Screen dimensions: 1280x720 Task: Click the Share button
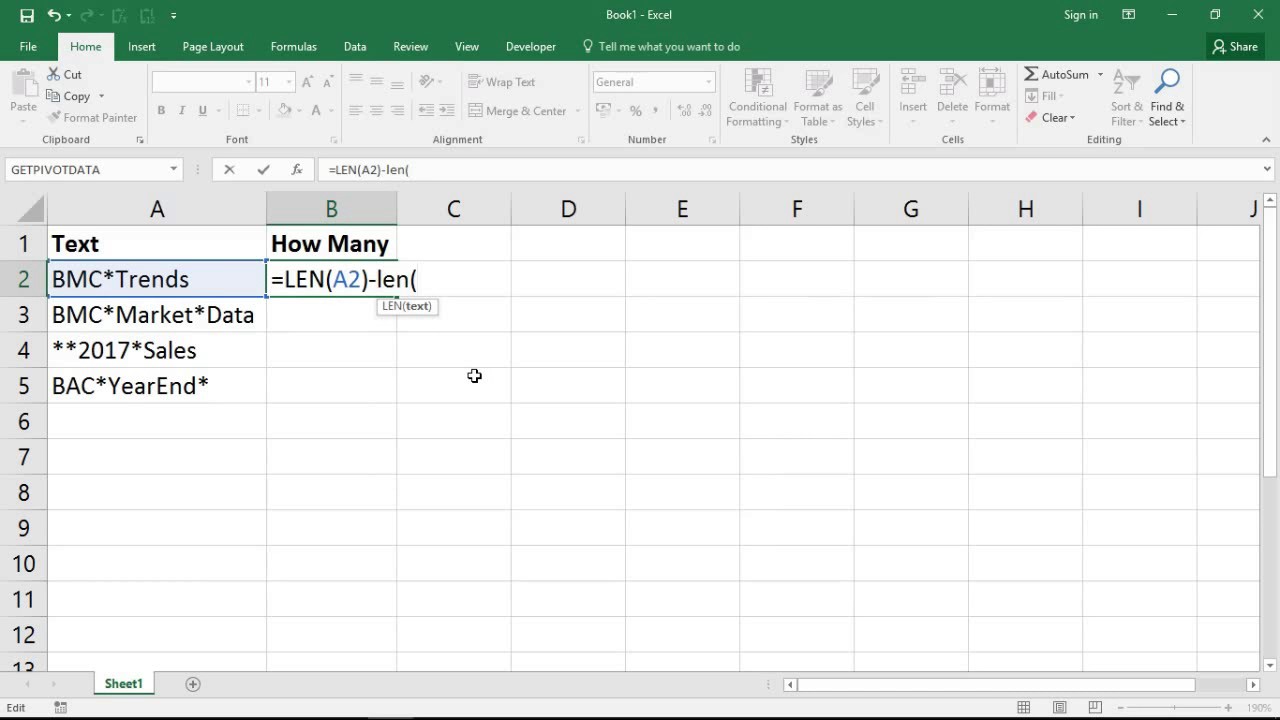[x=1235, y=47]
